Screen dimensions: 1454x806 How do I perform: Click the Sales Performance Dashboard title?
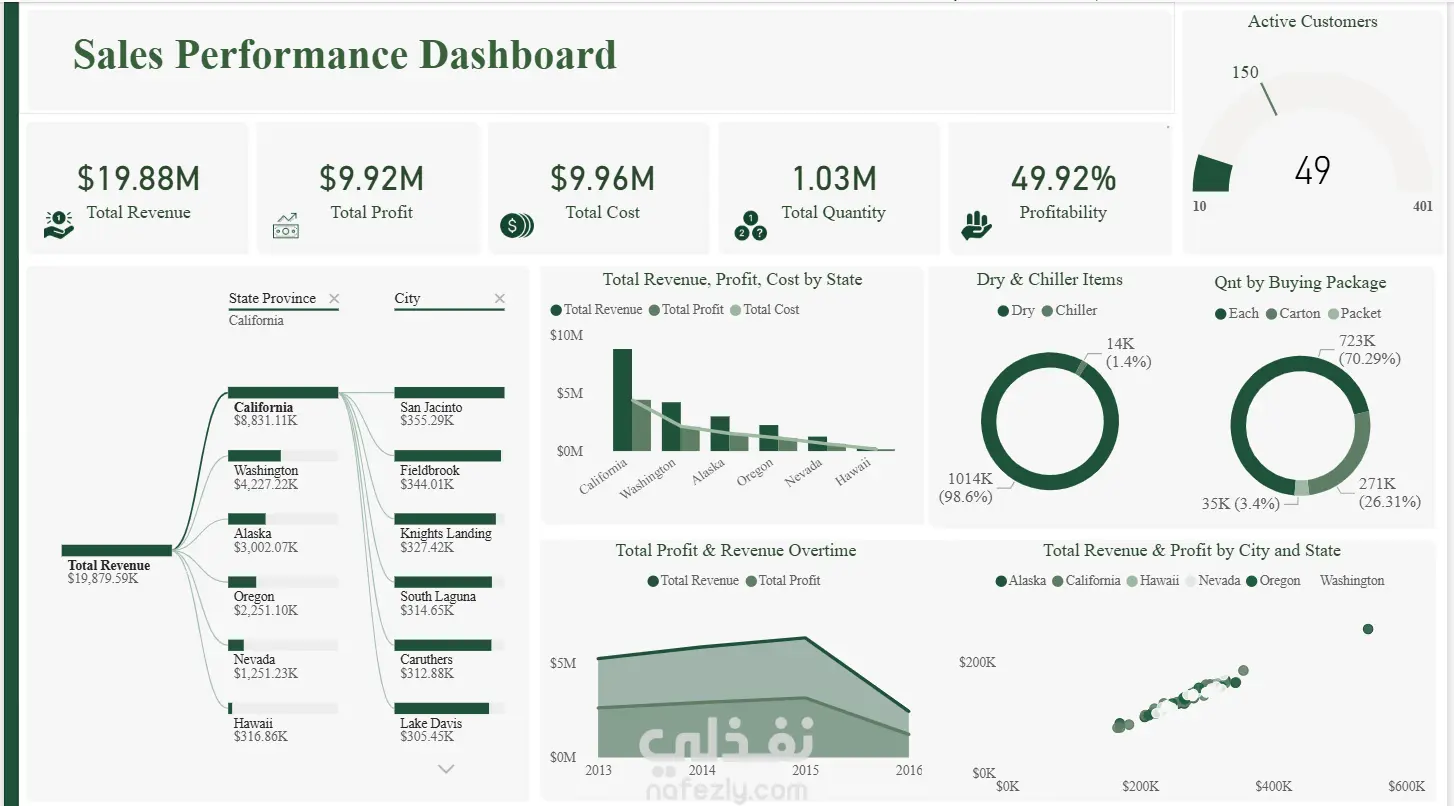(x=345, y=55)
